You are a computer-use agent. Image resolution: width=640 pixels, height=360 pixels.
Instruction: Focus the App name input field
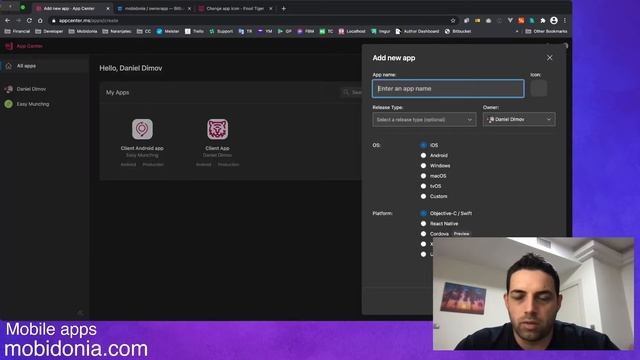tap(448, 89)
